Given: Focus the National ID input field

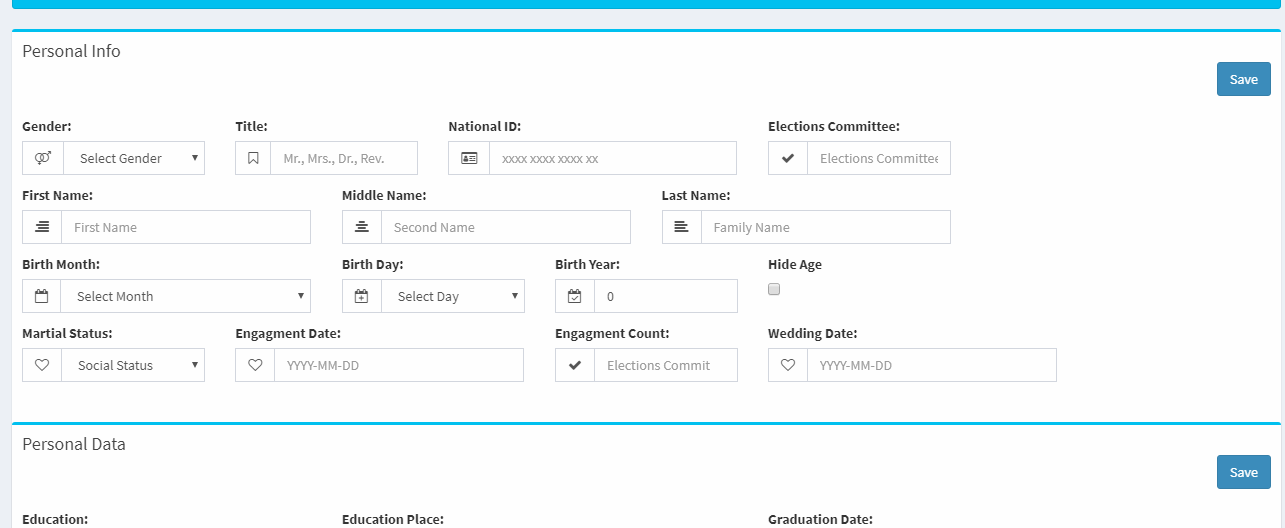Looking at the screenshot, I should click(613, 158).
